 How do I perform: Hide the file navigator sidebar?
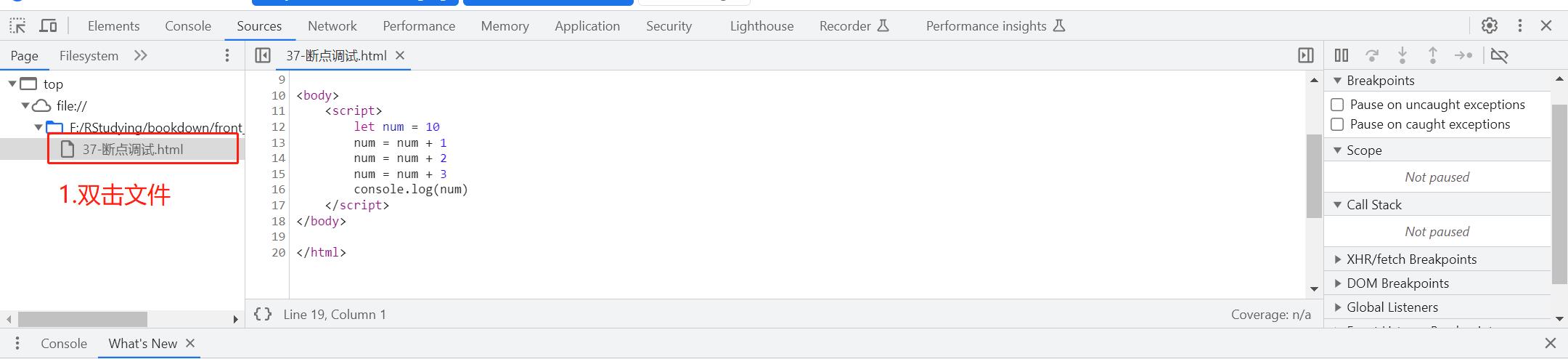(263, 55)
